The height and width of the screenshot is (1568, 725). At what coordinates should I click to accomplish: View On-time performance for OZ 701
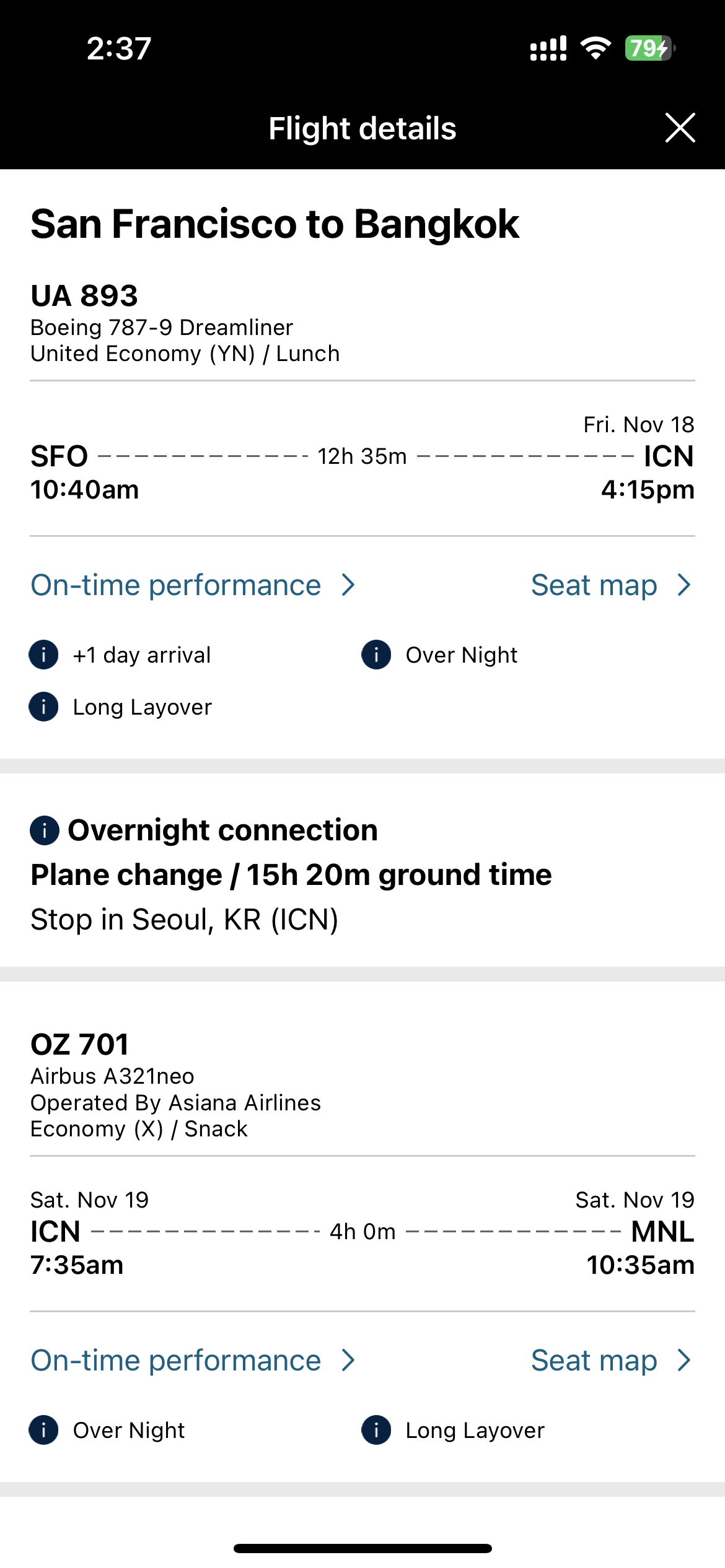coord(176,1361)
